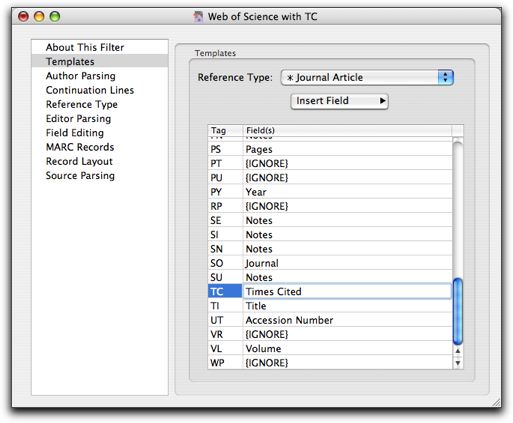Click the scroll down arrow of table

click(458, 363)
